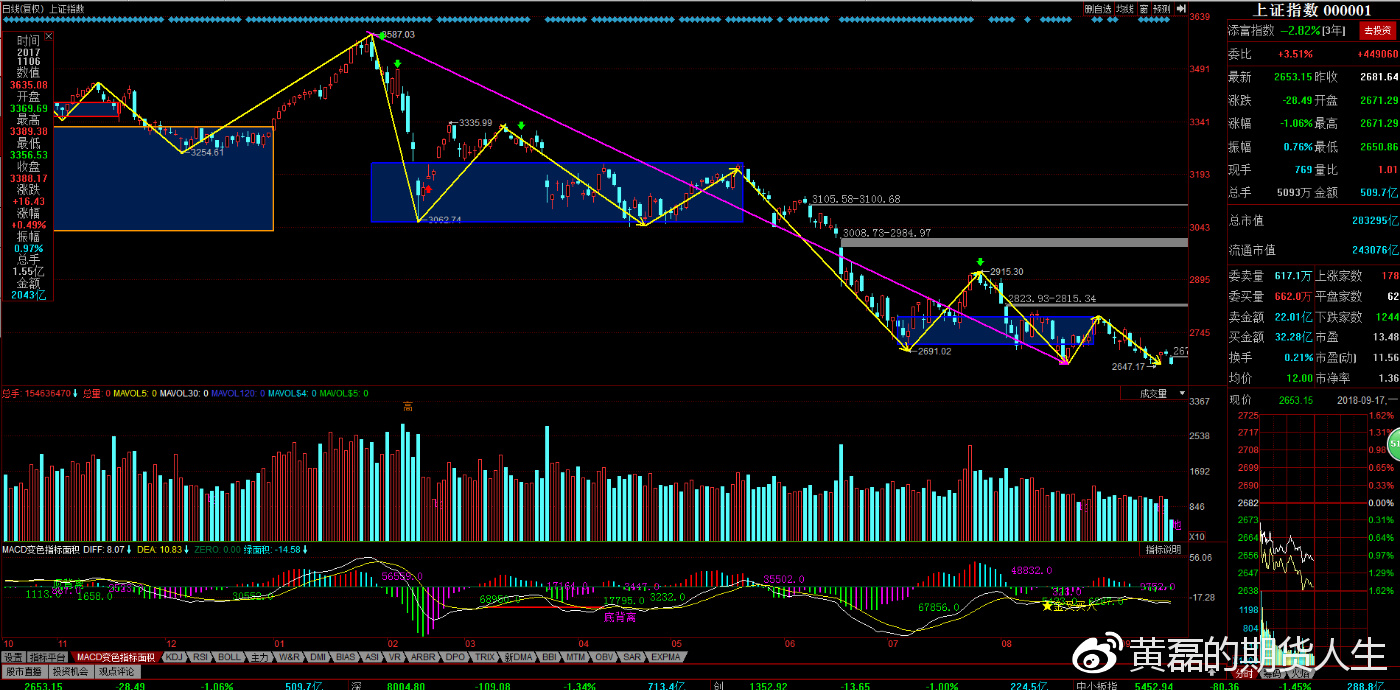Switch to the DPO indicator tab
The height and width of the screenshot is (690, 1400).
point(454,657)
